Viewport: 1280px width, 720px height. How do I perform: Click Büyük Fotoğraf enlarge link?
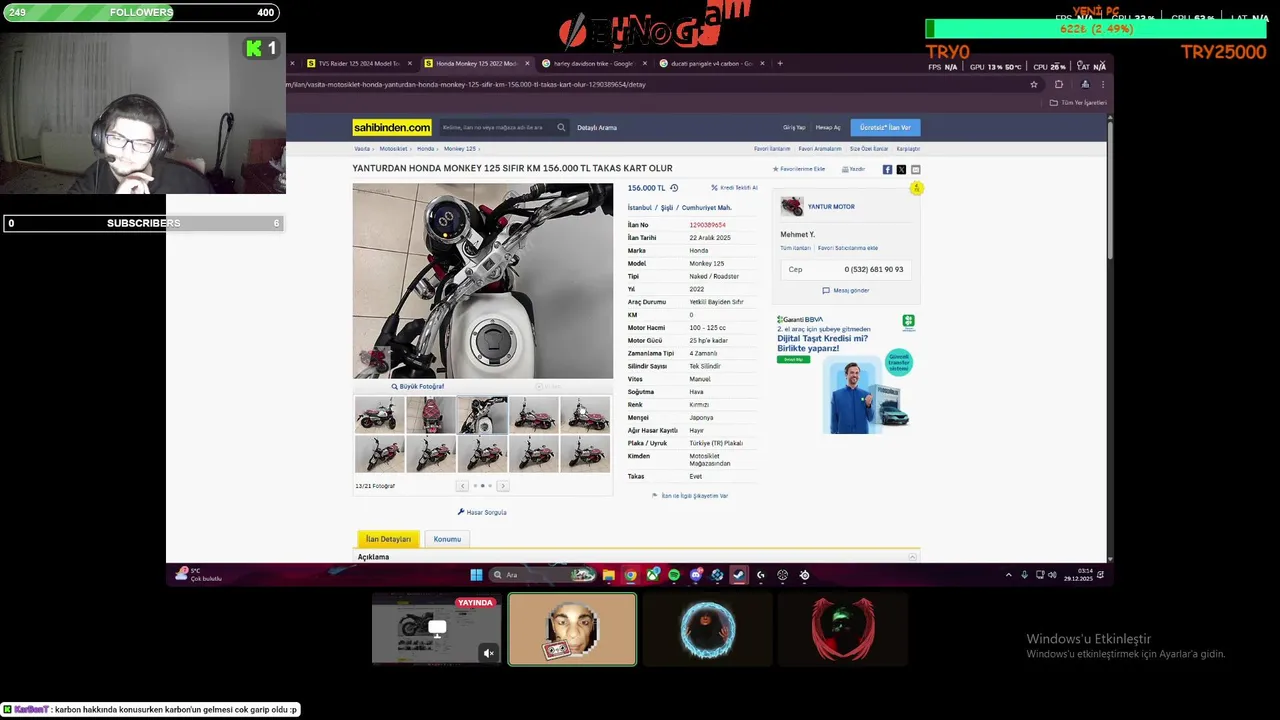[418, 386]
